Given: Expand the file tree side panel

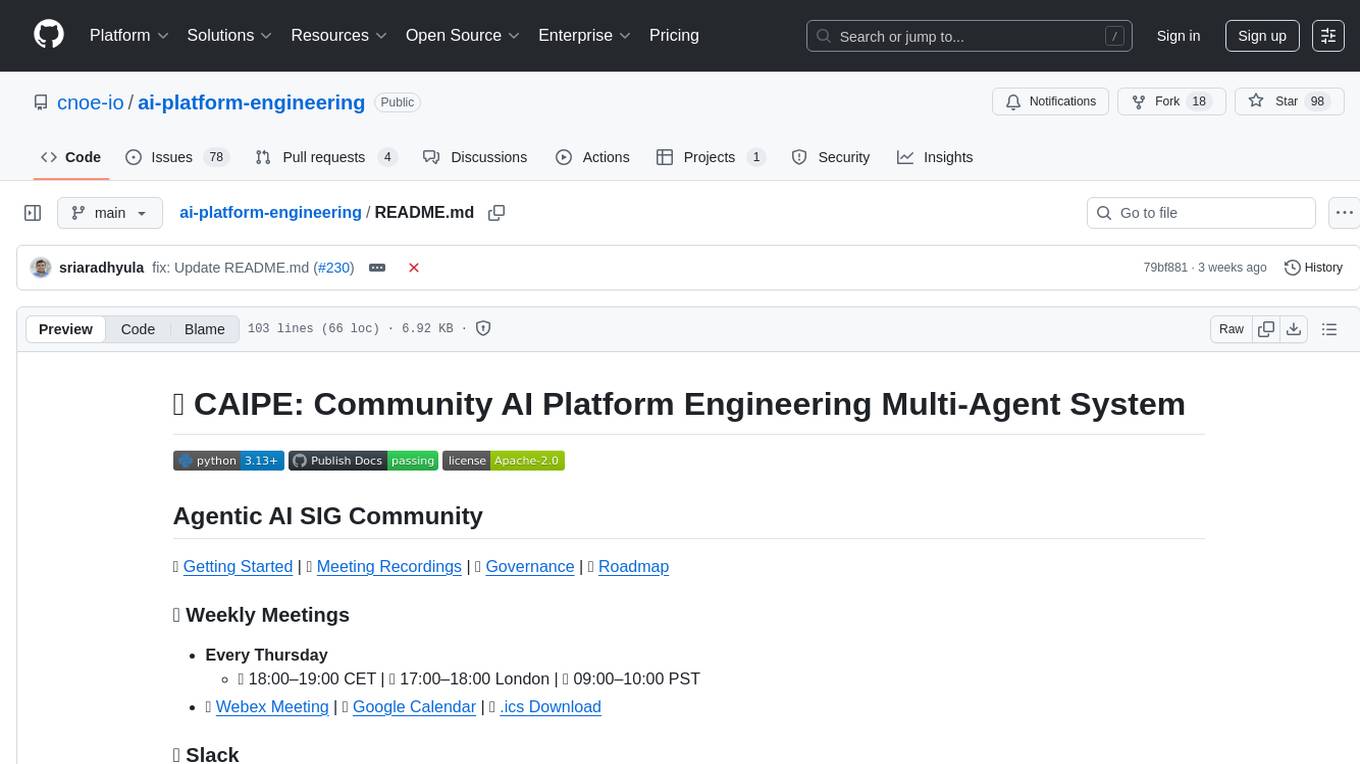Looking at the screenshot, I should tap(33, 213).
